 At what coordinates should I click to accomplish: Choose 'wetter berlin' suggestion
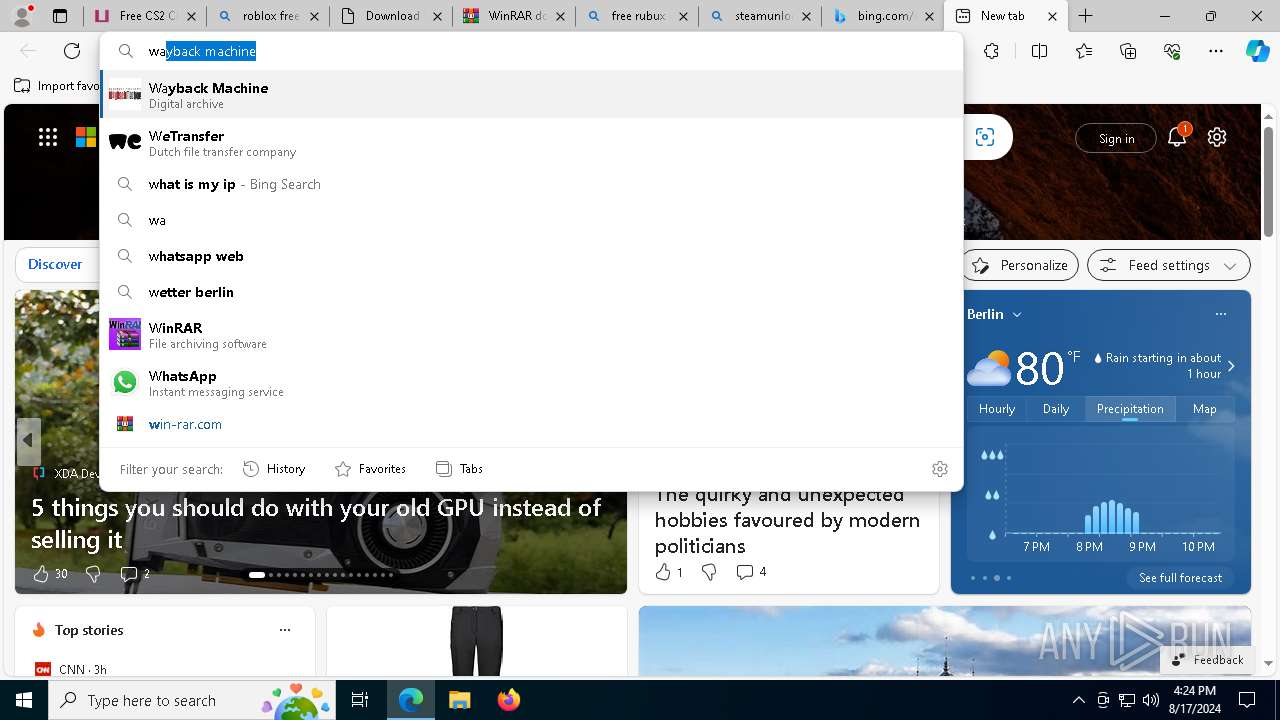(531, 292)
